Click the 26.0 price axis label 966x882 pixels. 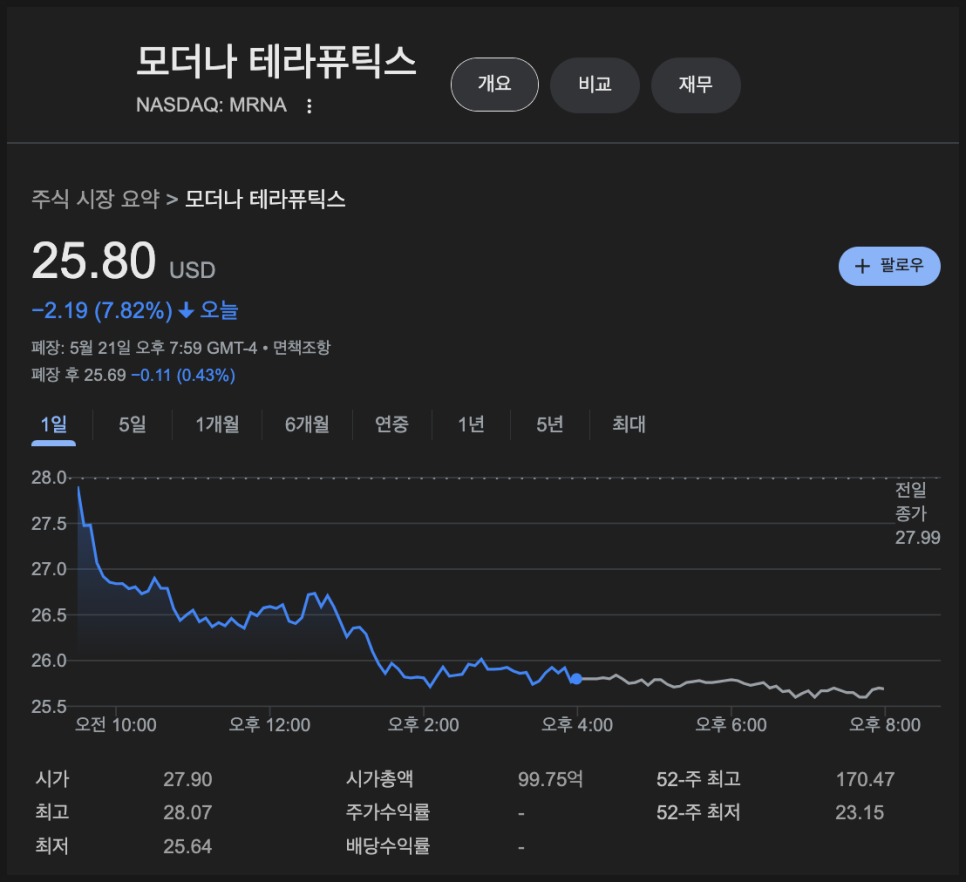(49, 661)
